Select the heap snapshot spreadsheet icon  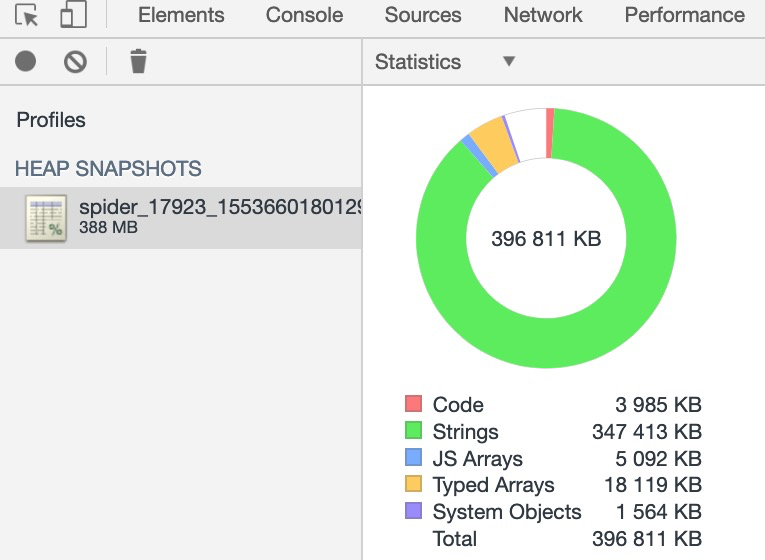pos(46,218)
